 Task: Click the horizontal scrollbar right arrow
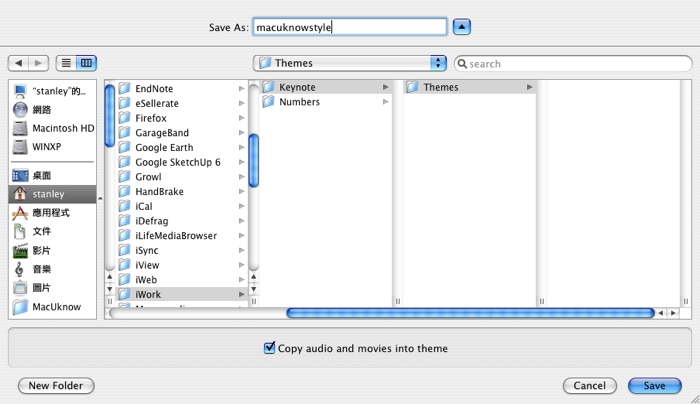(x=673, y=313)
